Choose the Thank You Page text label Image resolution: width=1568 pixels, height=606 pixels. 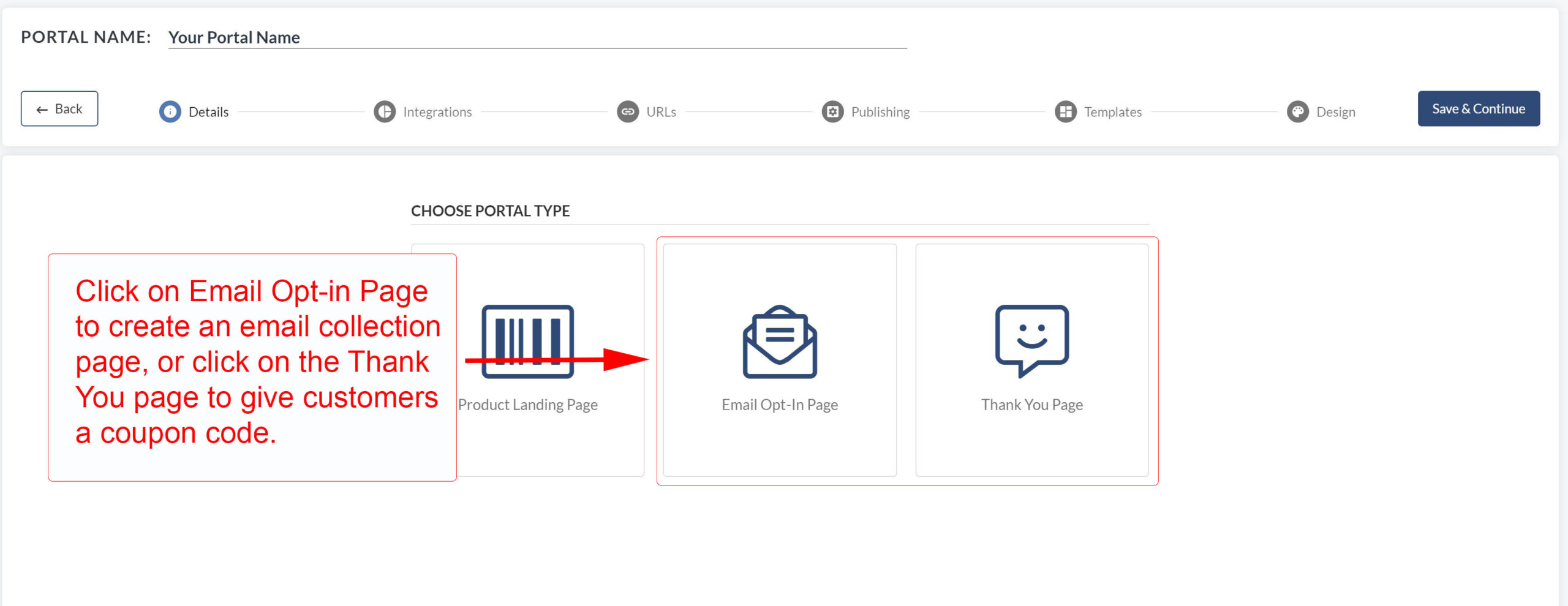coord(1031,405)
